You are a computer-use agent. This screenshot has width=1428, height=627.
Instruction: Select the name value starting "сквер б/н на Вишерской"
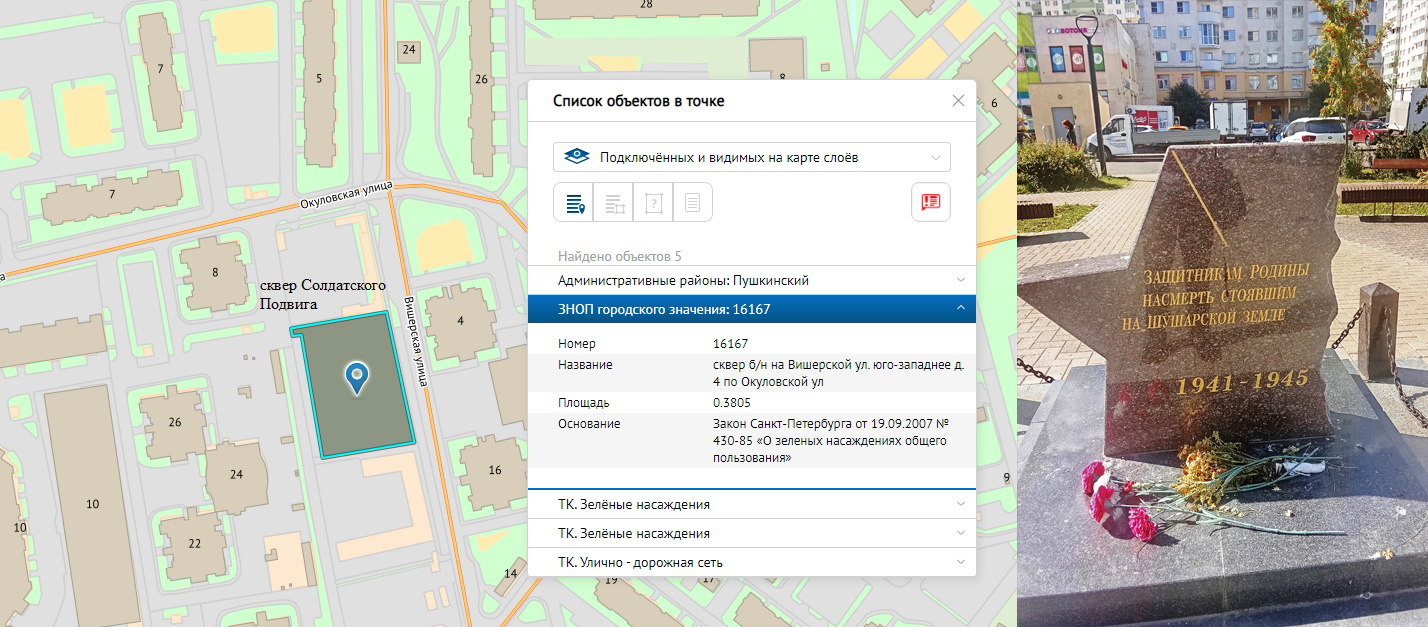coord(838,373)
